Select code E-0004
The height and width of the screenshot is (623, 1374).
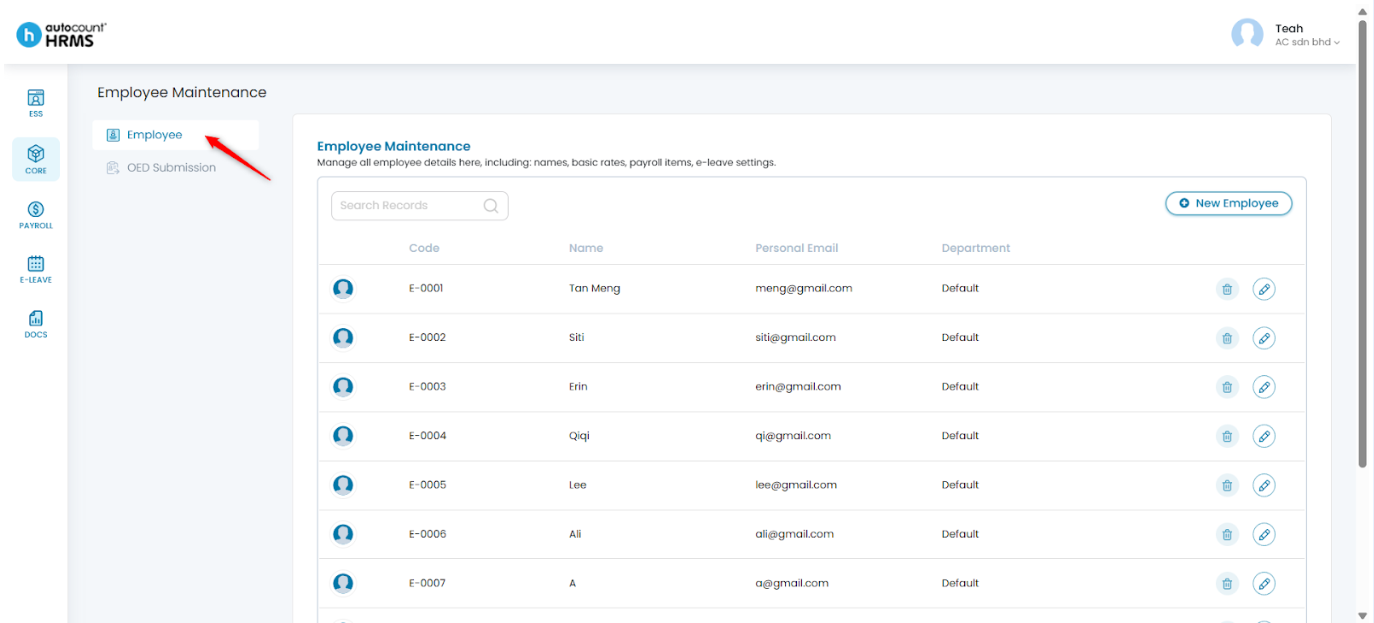click(x=427, y=435)
